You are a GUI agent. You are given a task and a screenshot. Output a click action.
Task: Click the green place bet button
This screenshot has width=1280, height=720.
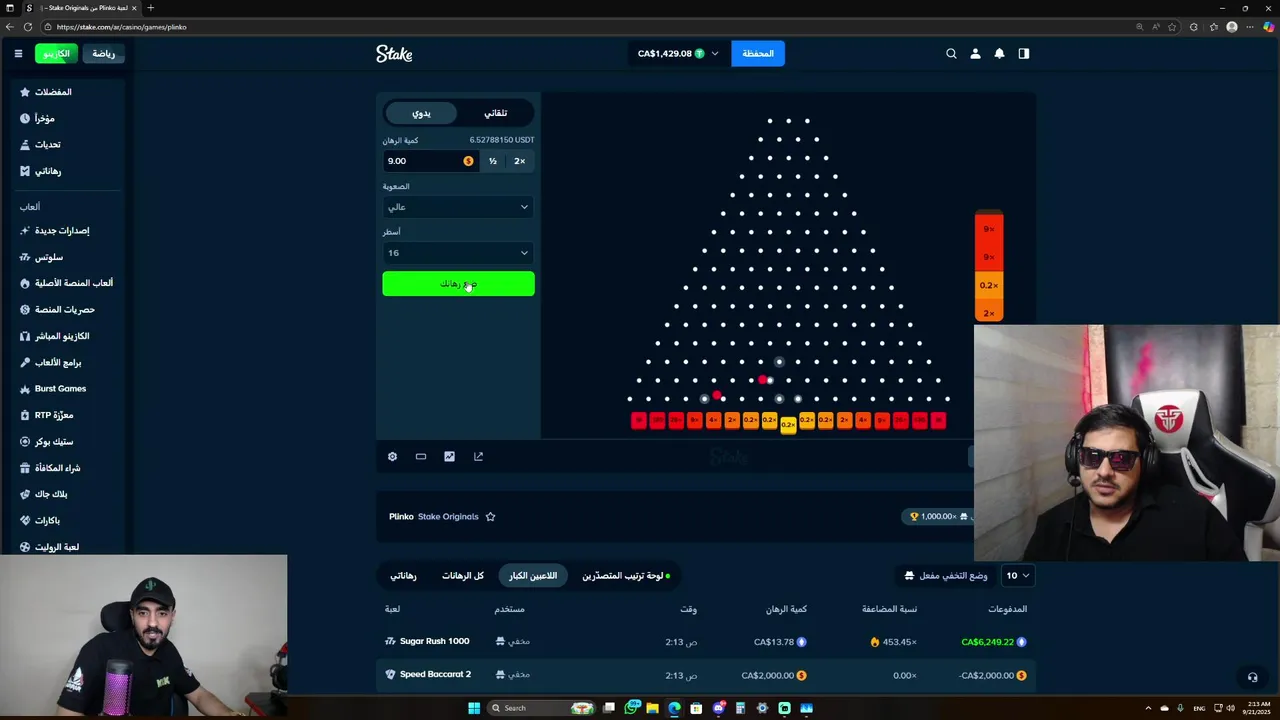pos(458,284)
